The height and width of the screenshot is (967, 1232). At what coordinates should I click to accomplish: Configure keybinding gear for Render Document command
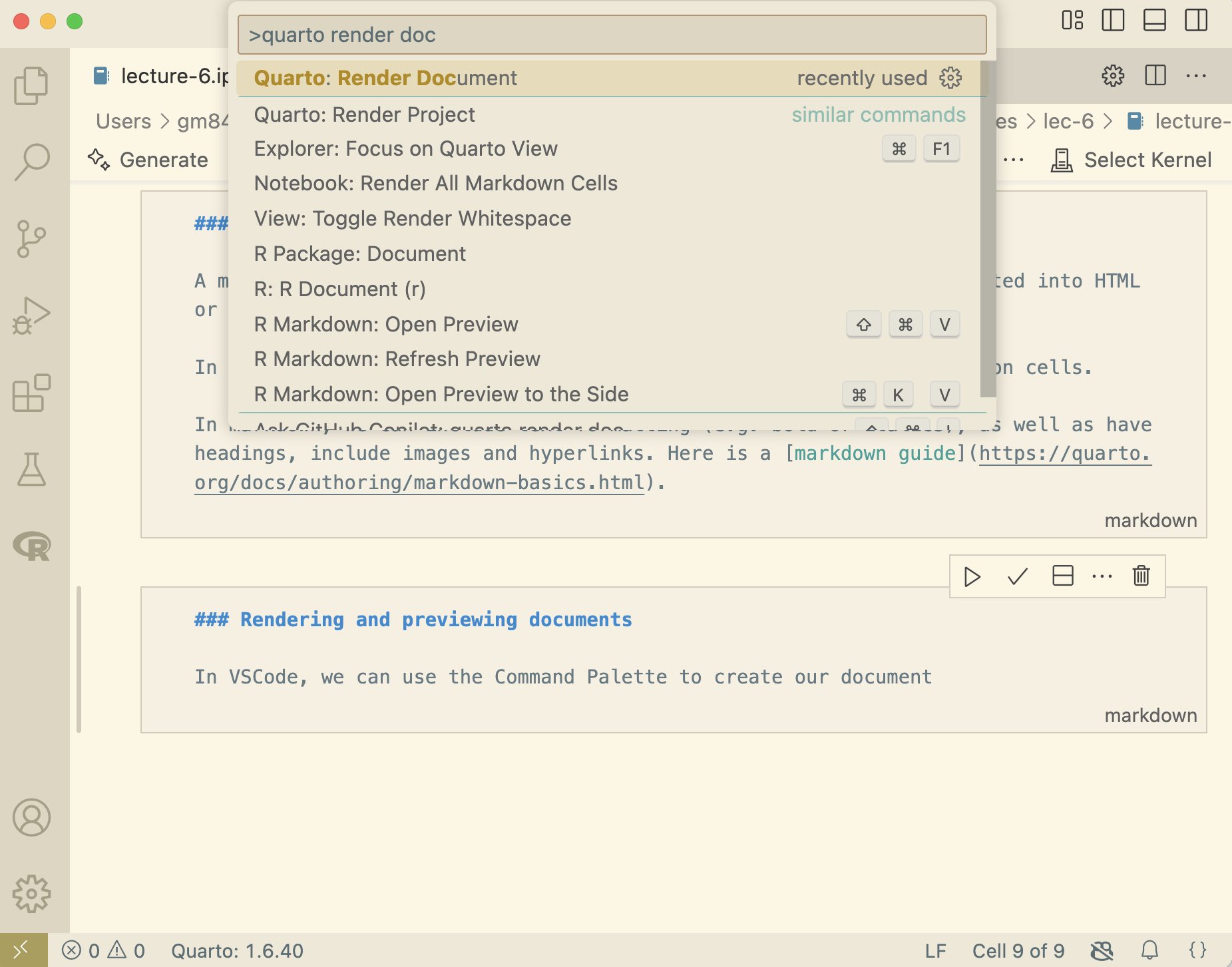950,78
